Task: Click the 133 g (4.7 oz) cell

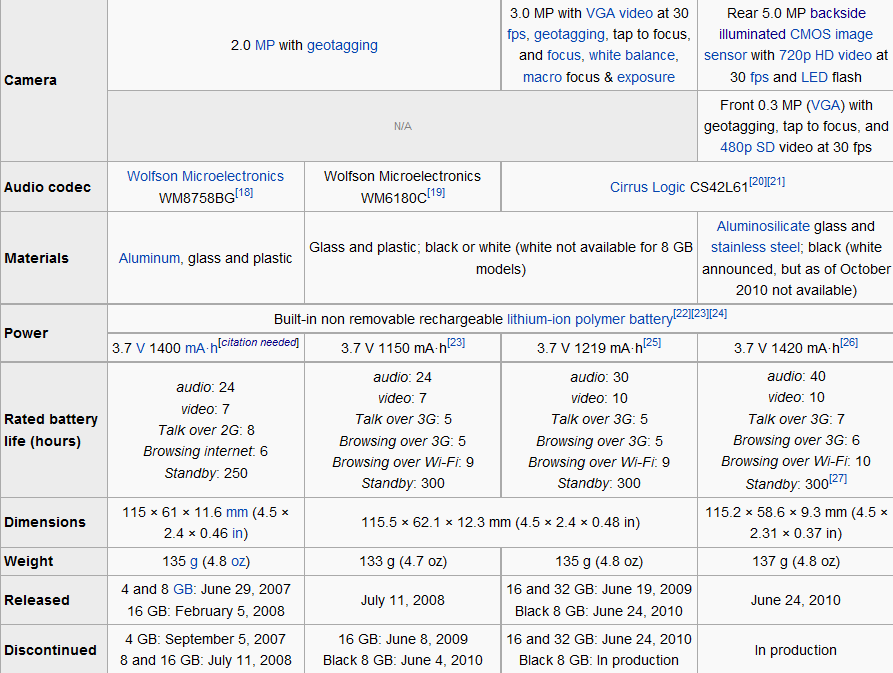Action: tap(403, 562)
